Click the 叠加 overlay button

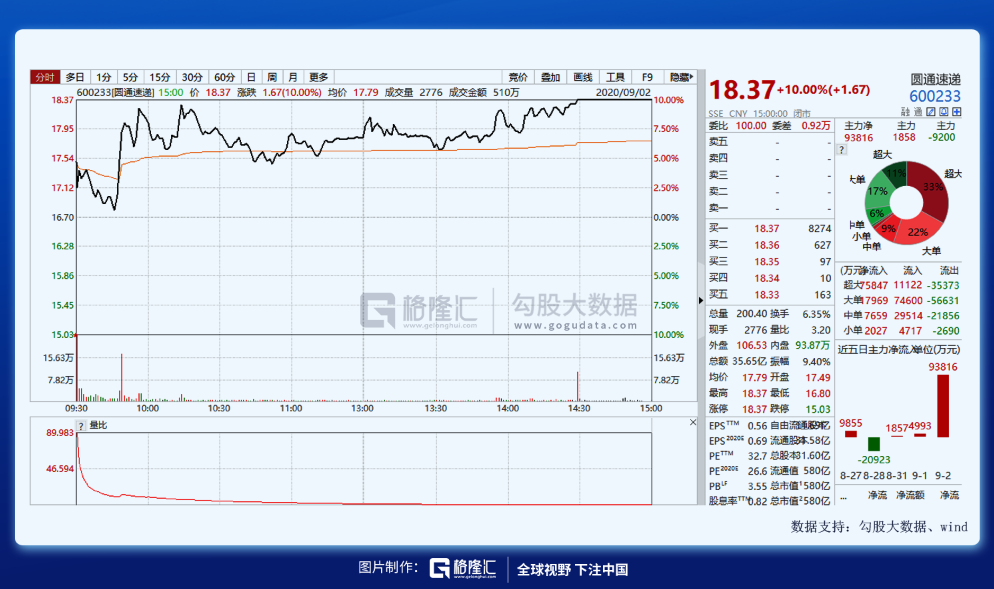tap(550, 77)
